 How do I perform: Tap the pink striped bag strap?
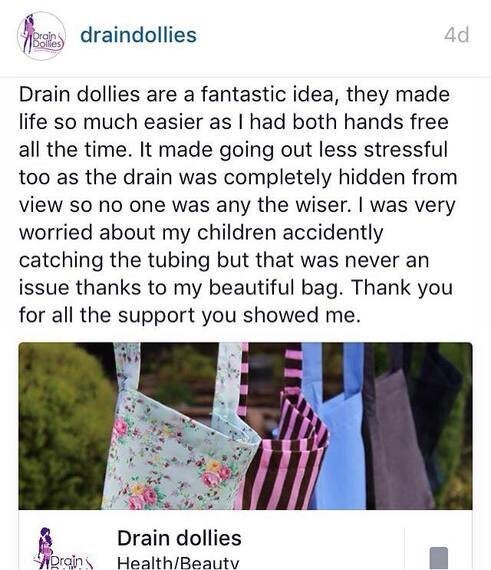[x=293, y=369]
